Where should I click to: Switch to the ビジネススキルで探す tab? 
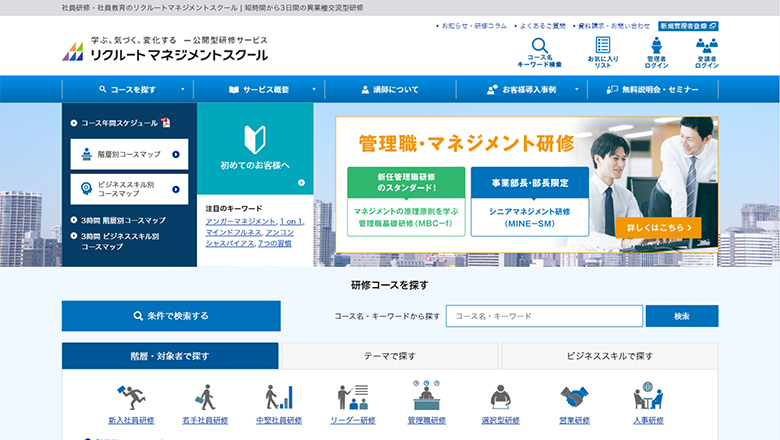610,356
